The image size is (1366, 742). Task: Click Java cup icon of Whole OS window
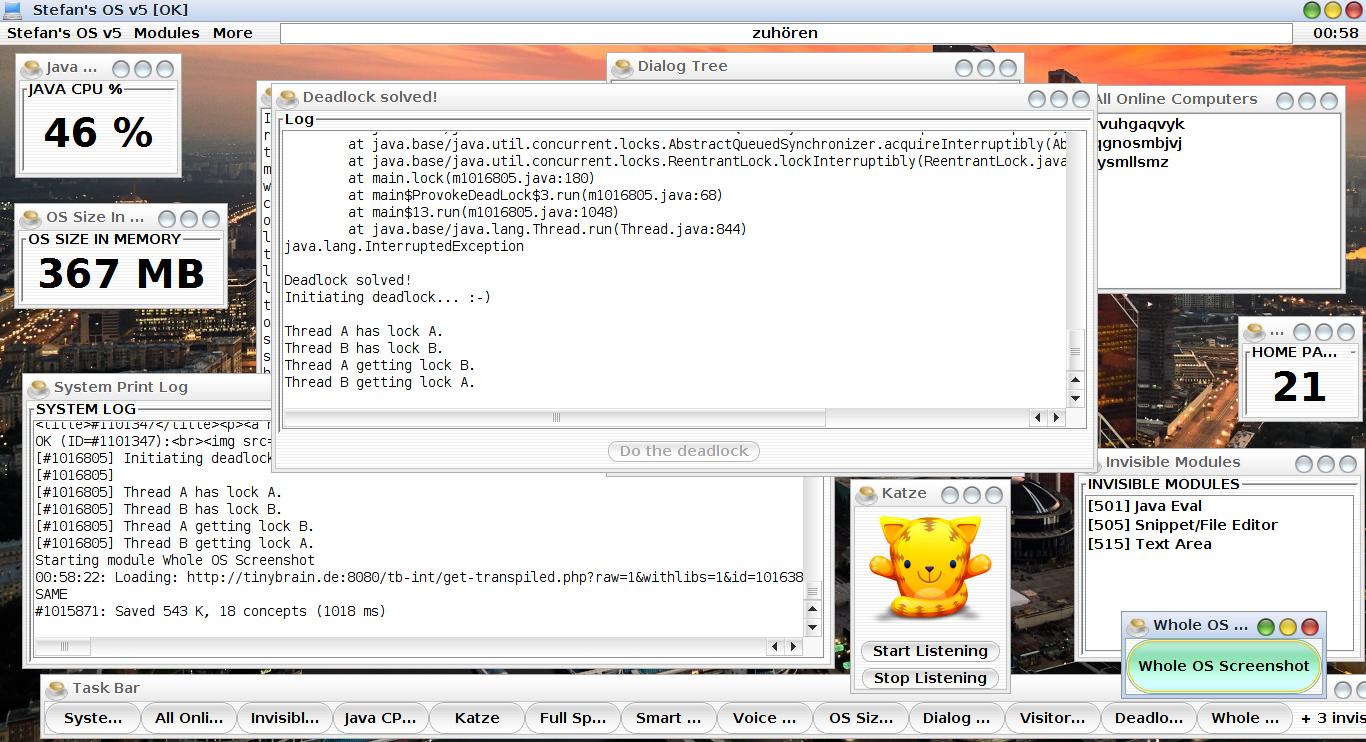click(x=1138, y=626)
